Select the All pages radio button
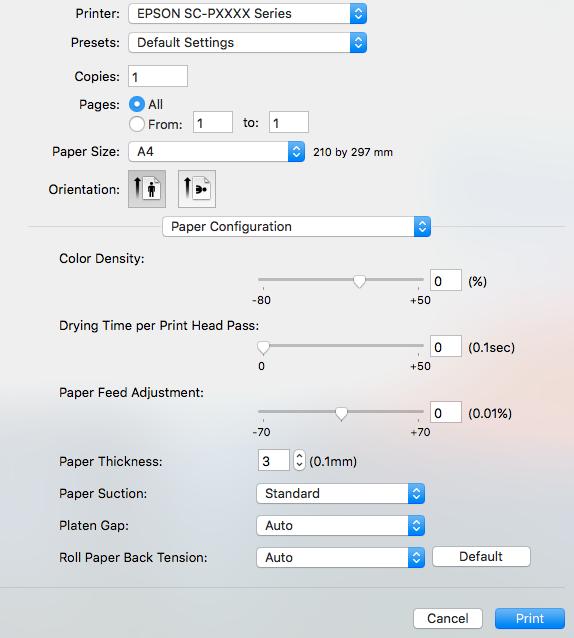The height and width of the screenshot is (638, 574). tap(137, 104)
